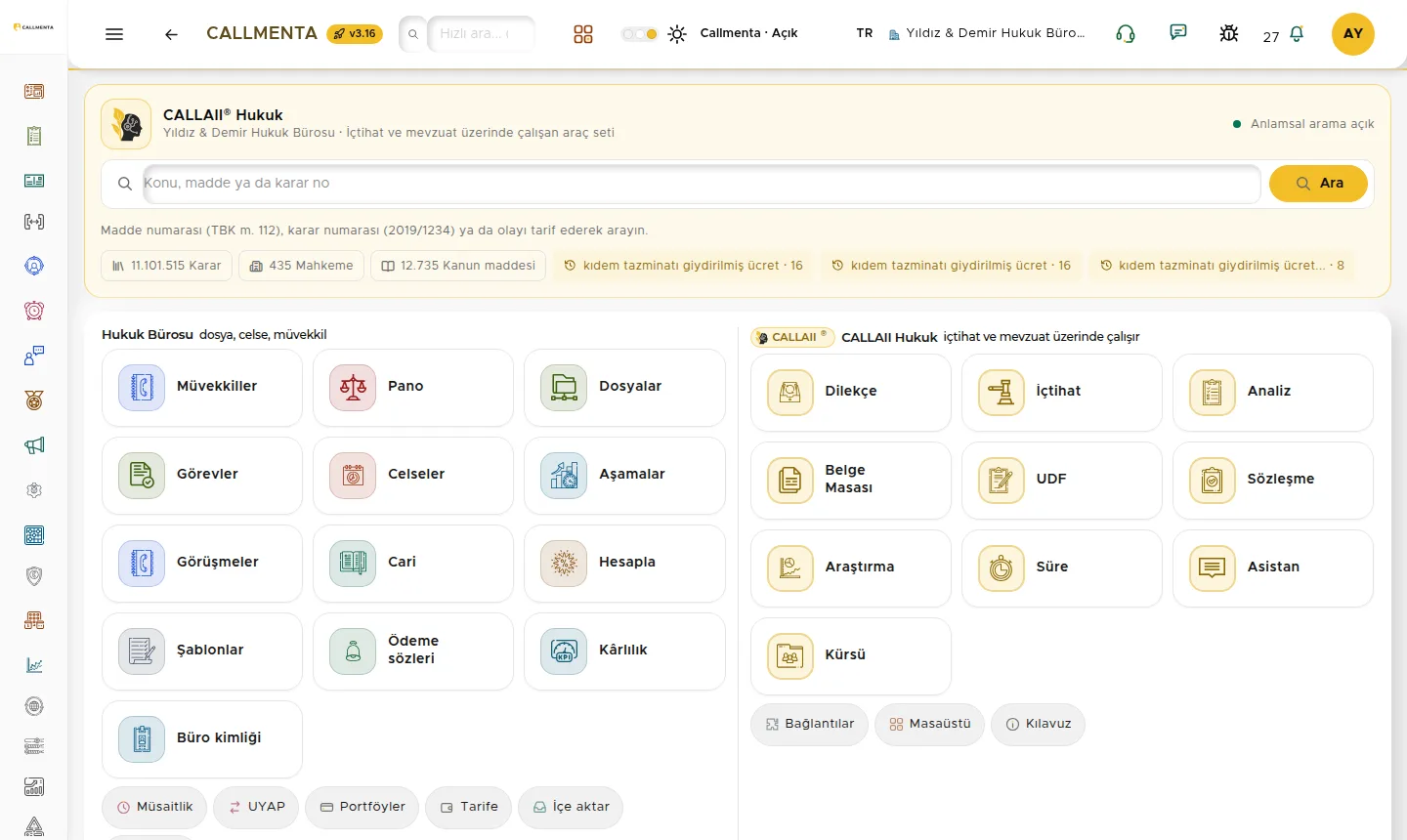Click the İçe aktar import chip
The image size is (1407, 840).
click(571, 808)
